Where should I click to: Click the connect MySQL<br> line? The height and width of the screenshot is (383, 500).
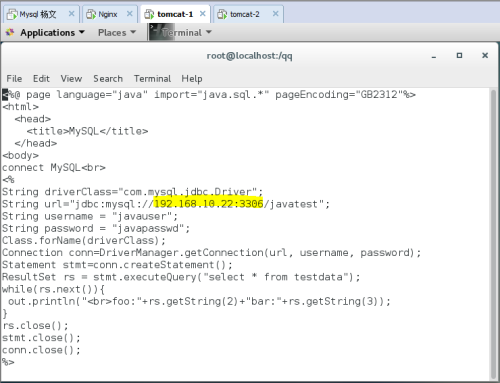(x=54, y=167)
